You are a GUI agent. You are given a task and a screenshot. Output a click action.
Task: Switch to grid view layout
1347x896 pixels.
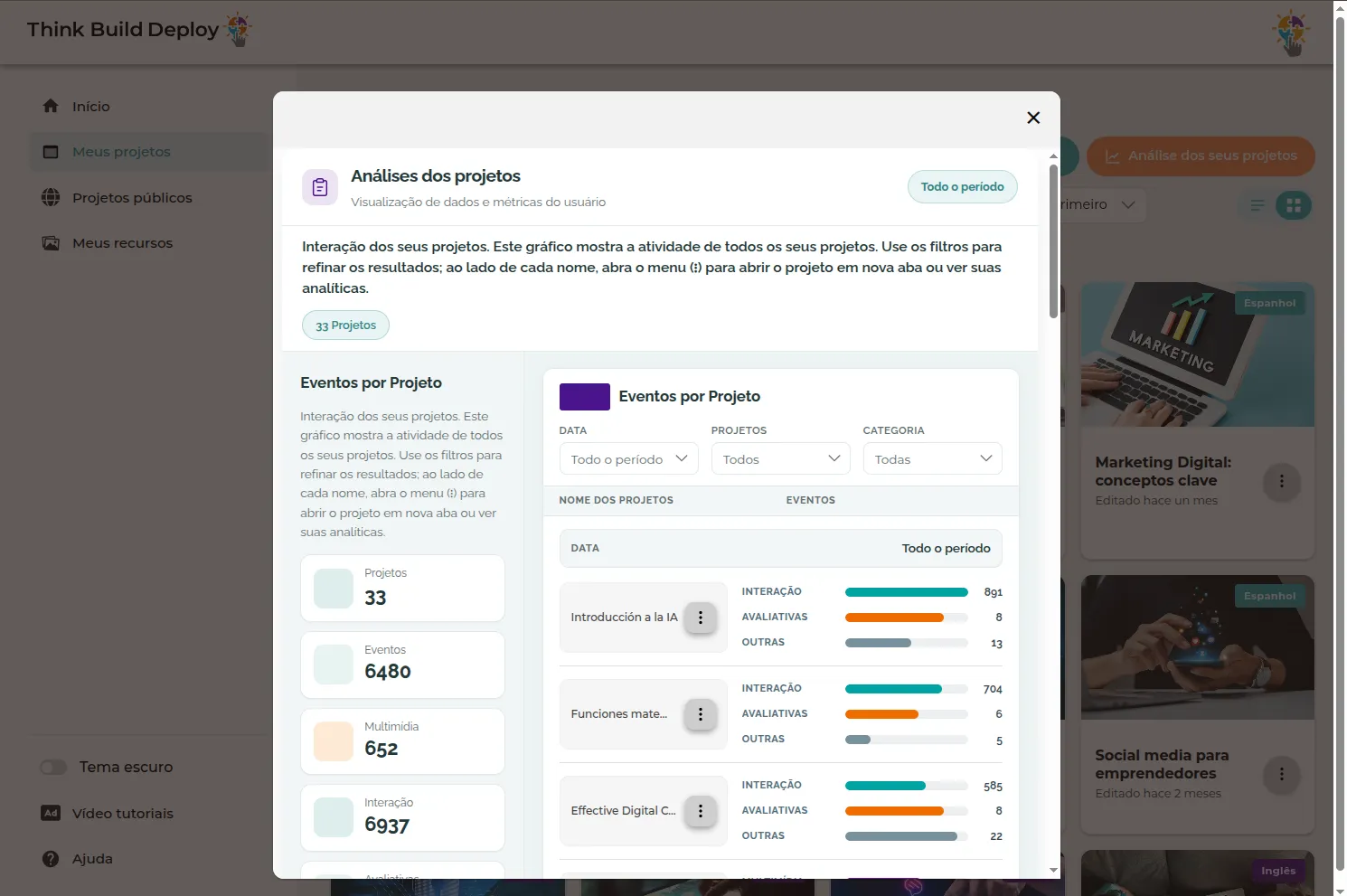coord(1294,205)
